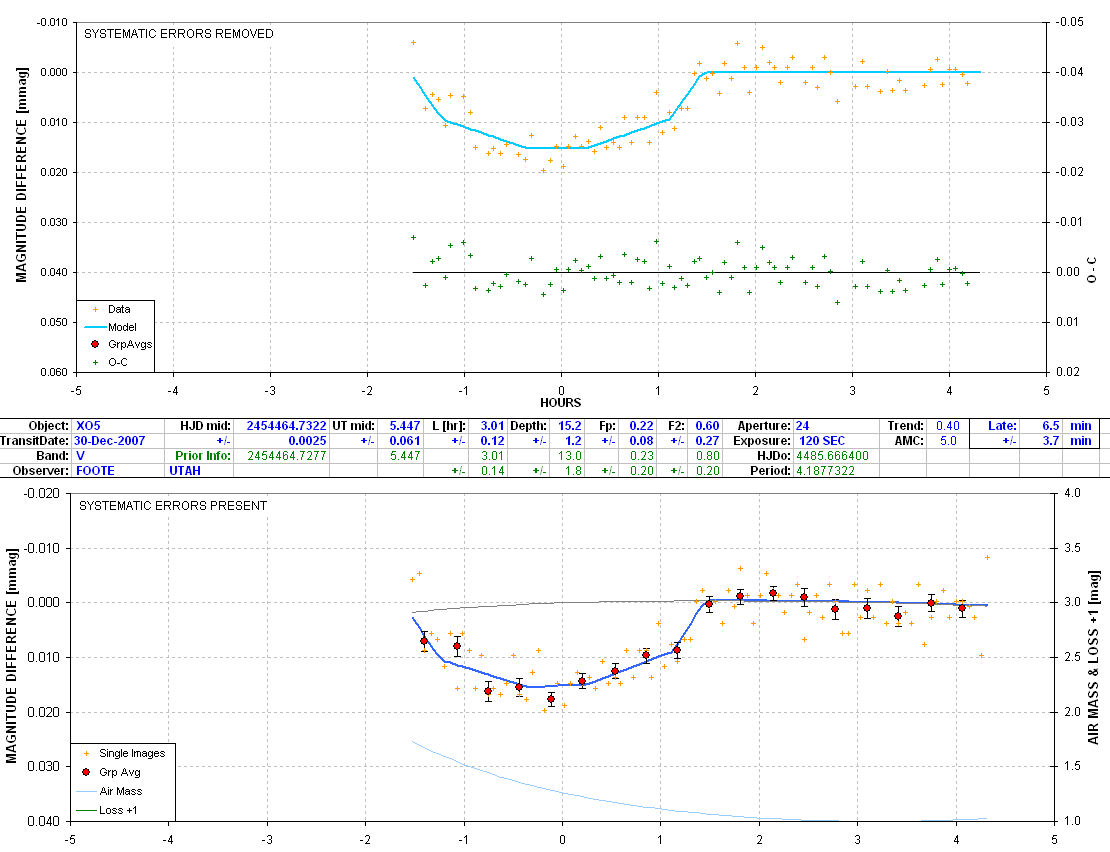
Task: Select the L [hr] uncertainty 0.12
Action: tap(493, 441)
